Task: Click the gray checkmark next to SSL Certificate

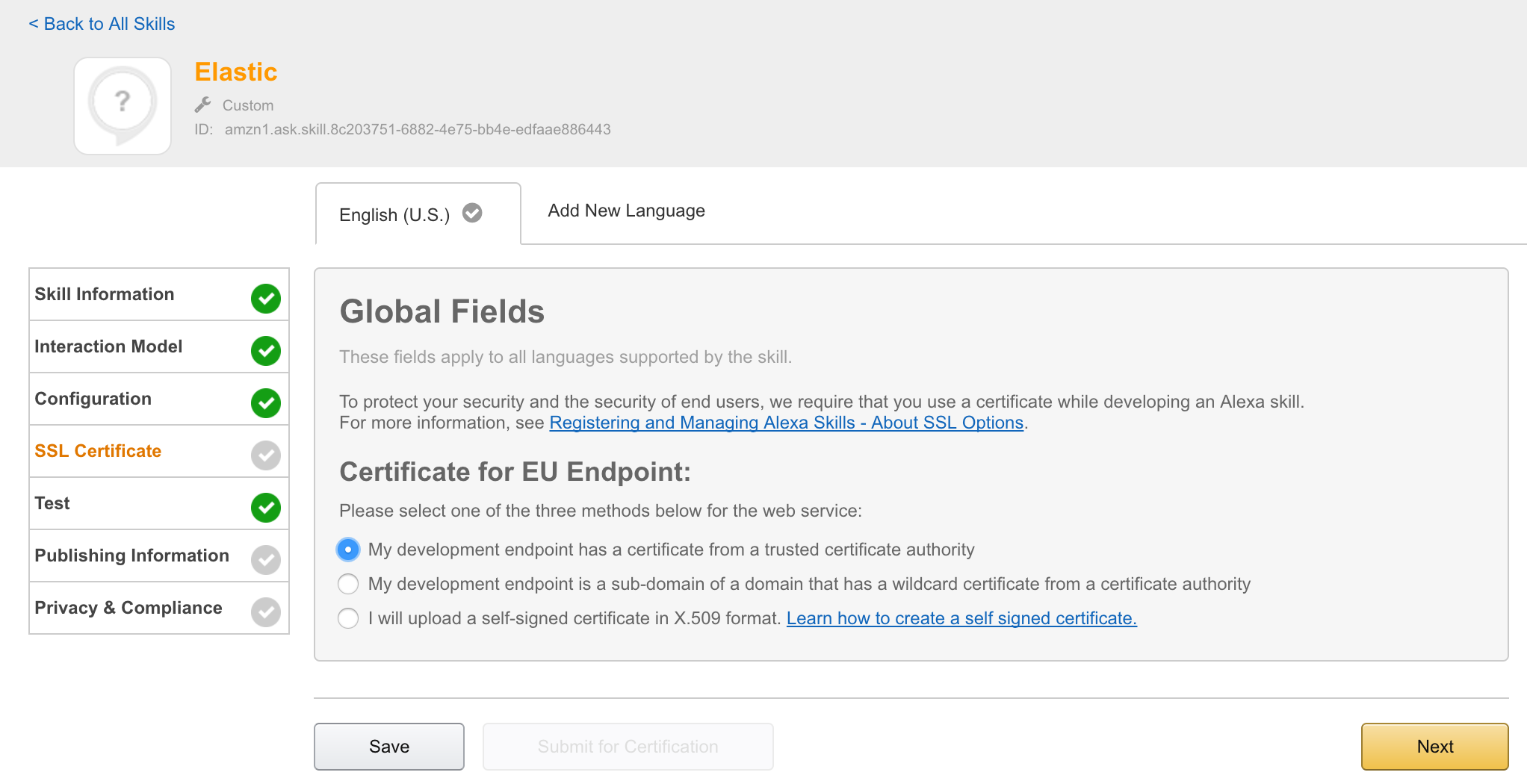Action: point(265,455)
